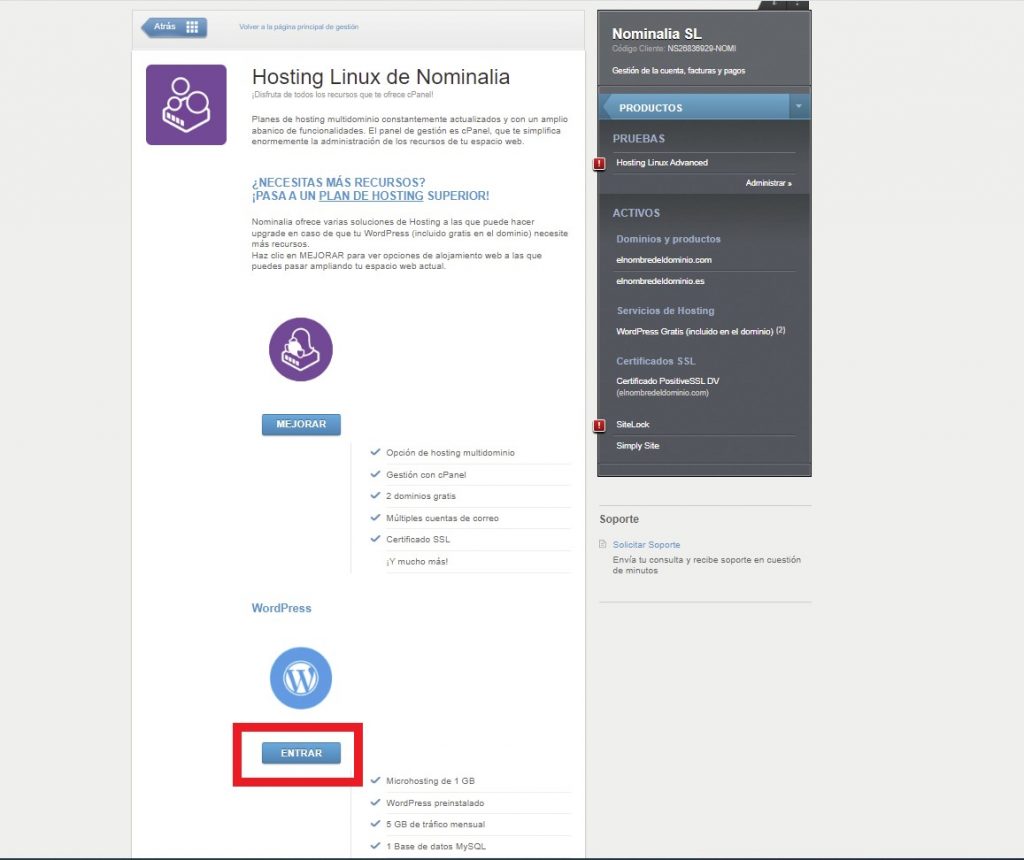Click checkmark beside 5 GB de tráfico mensual

tap(375, 824)
